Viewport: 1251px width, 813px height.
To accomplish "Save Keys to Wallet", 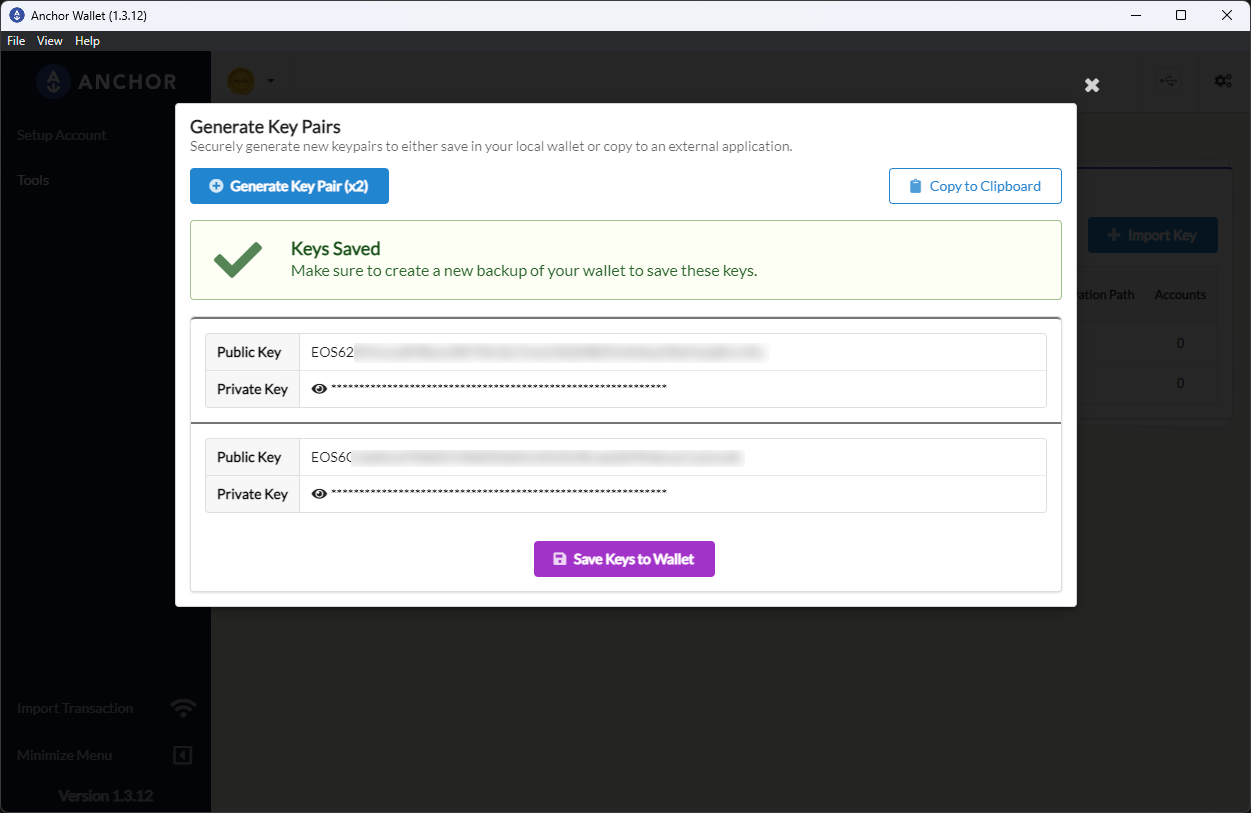I will click(624, 559).
